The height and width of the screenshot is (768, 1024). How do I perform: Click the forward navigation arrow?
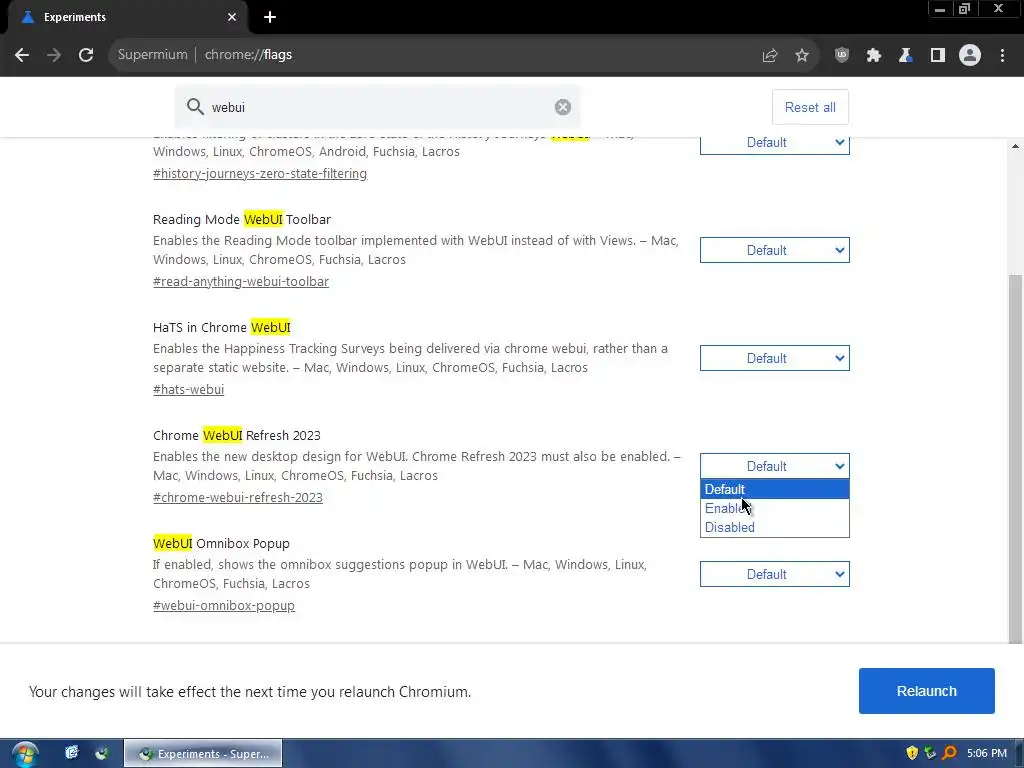(54, 55)
